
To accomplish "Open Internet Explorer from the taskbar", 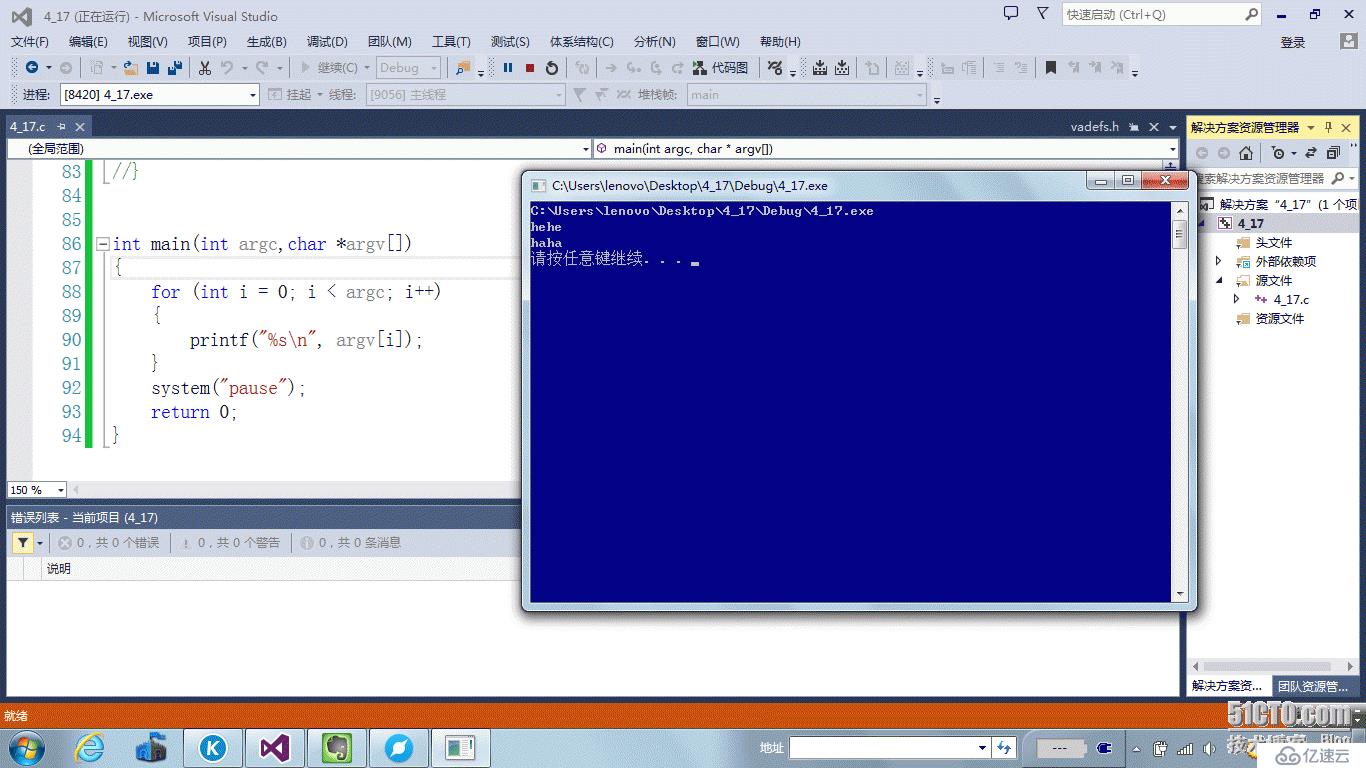I will (90, 747).
